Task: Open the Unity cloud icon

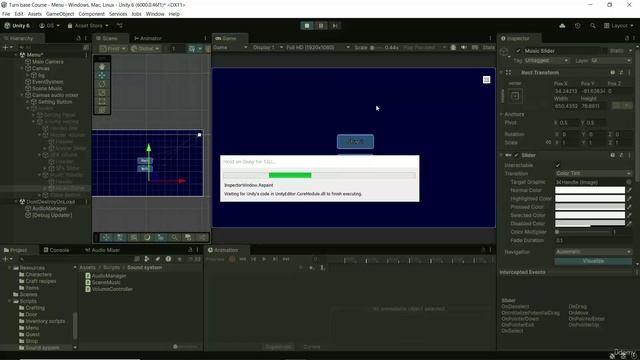Action: tap(562, 26)
